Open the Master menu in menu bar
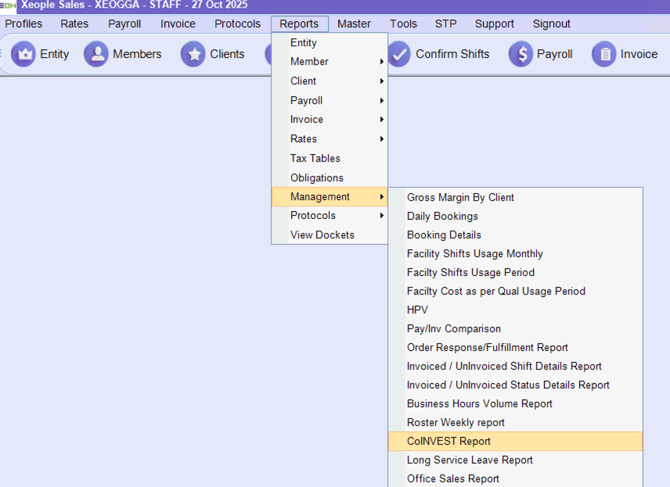 pos(354,24)
